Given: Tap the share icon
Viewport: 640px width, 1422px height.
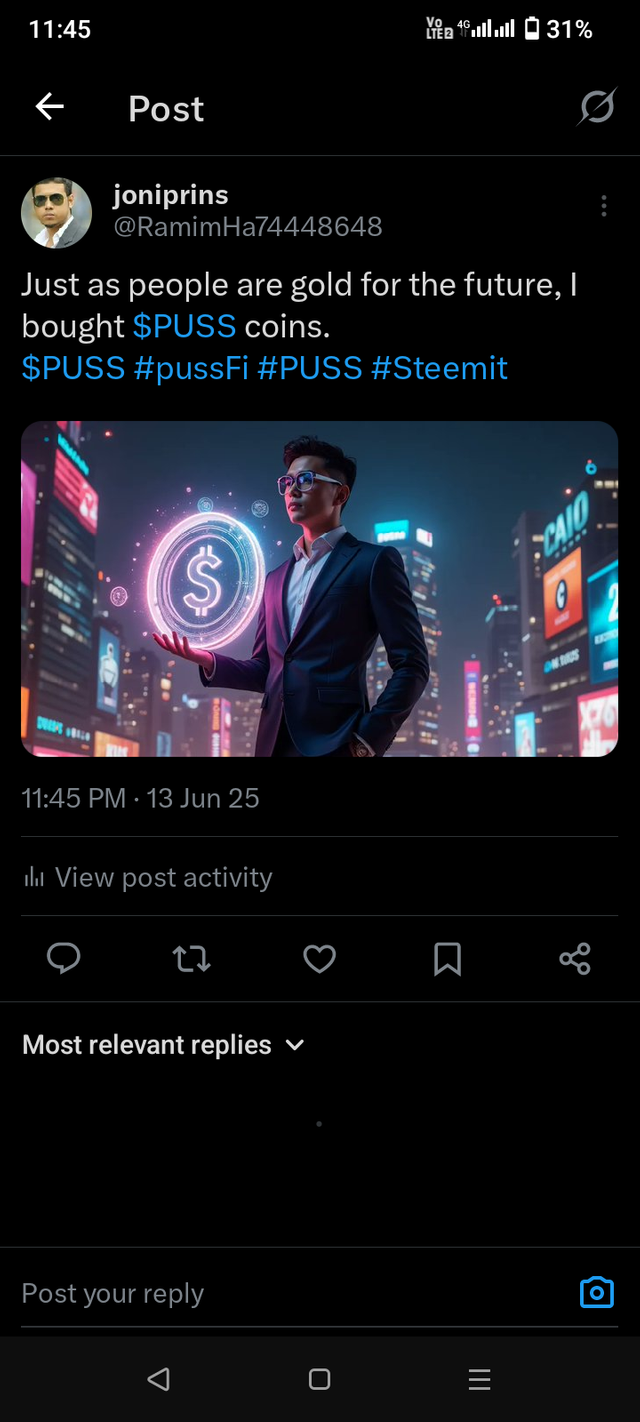Looking at the screenshot, I should point(575,959).
